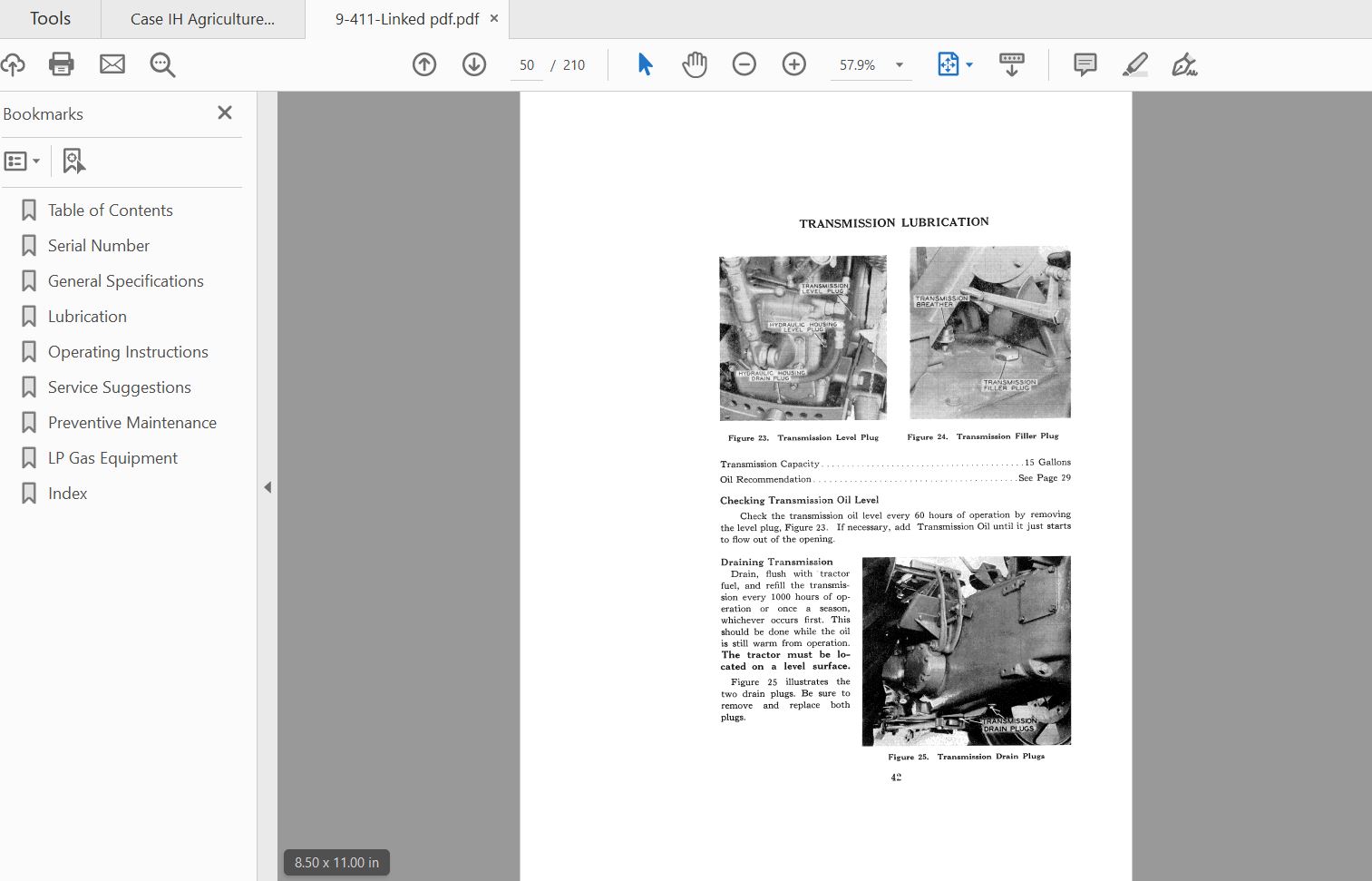
Task: Click the Index bookmark ribbon icon
Action: (29, 494)
